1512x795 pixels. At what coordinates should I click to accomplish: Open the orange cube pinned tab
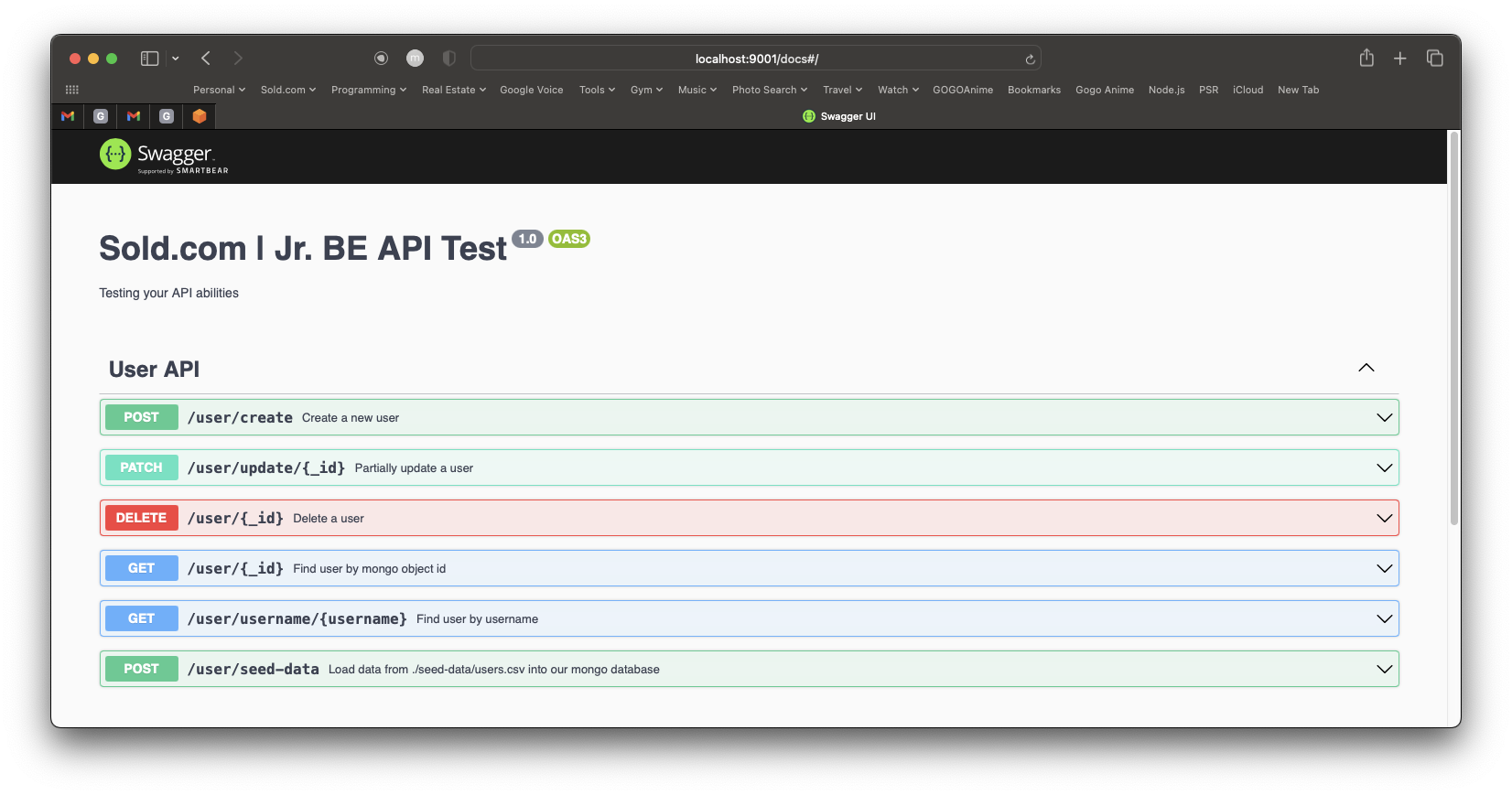pyautogui.click(x=200, y=116)
